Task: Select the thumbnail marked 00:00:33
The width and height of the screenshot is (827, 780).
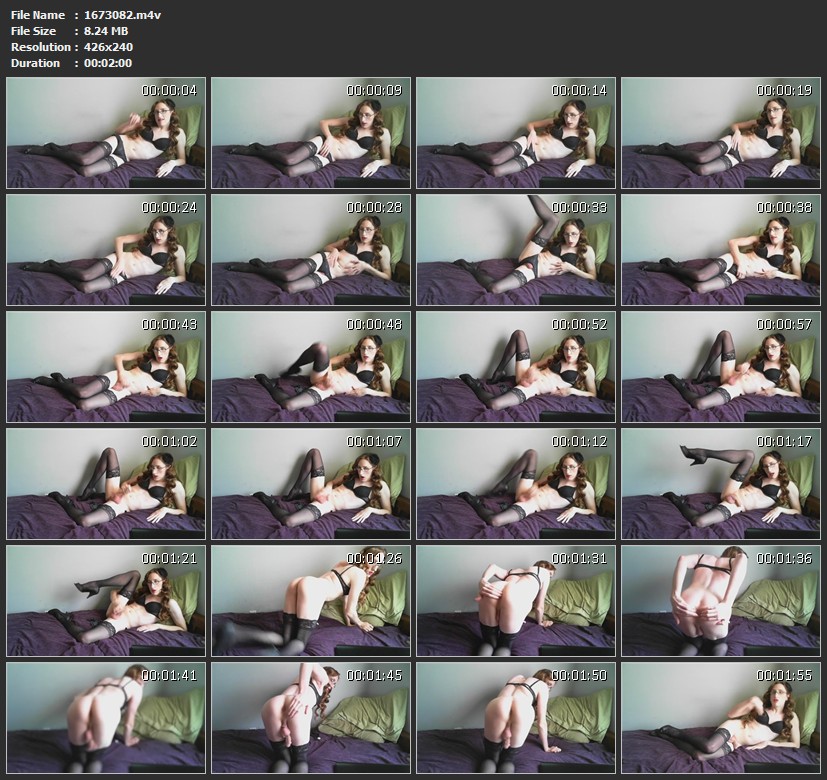Action: (516, 250)
